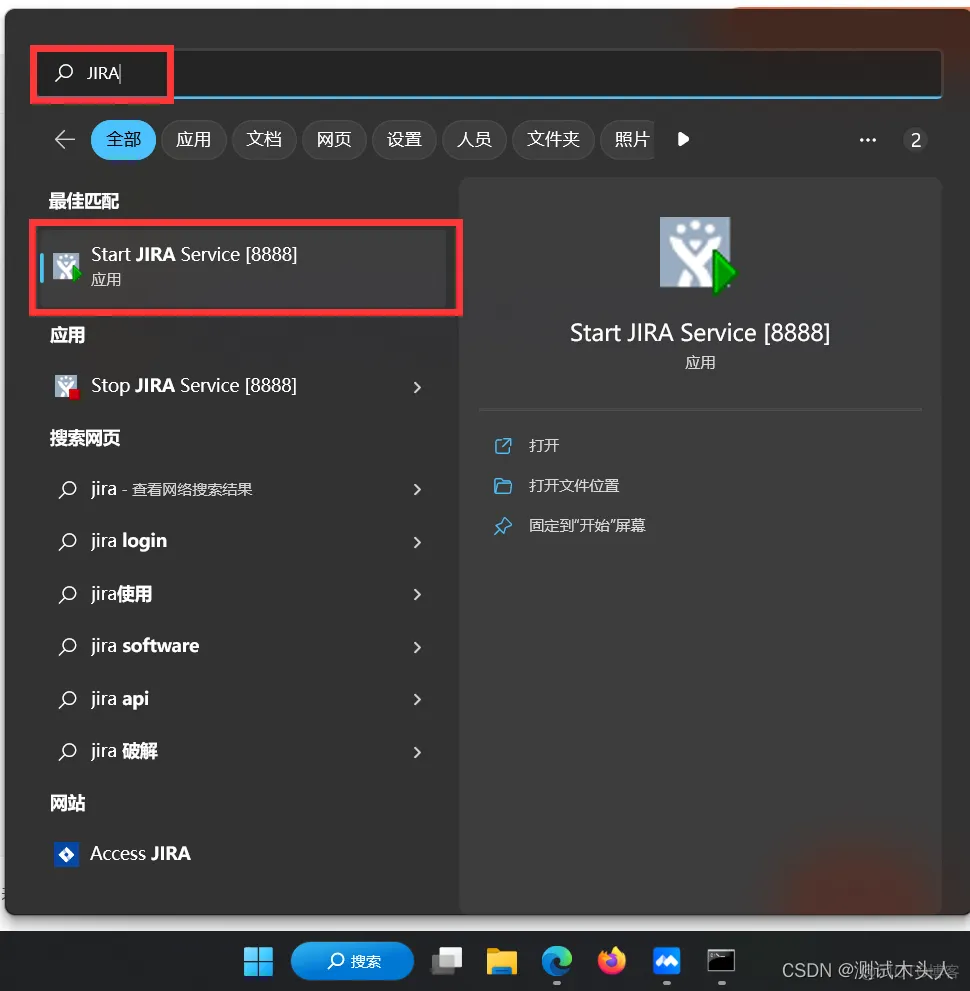
Task: Go back with the left arrow
Action: coord(64,139)
